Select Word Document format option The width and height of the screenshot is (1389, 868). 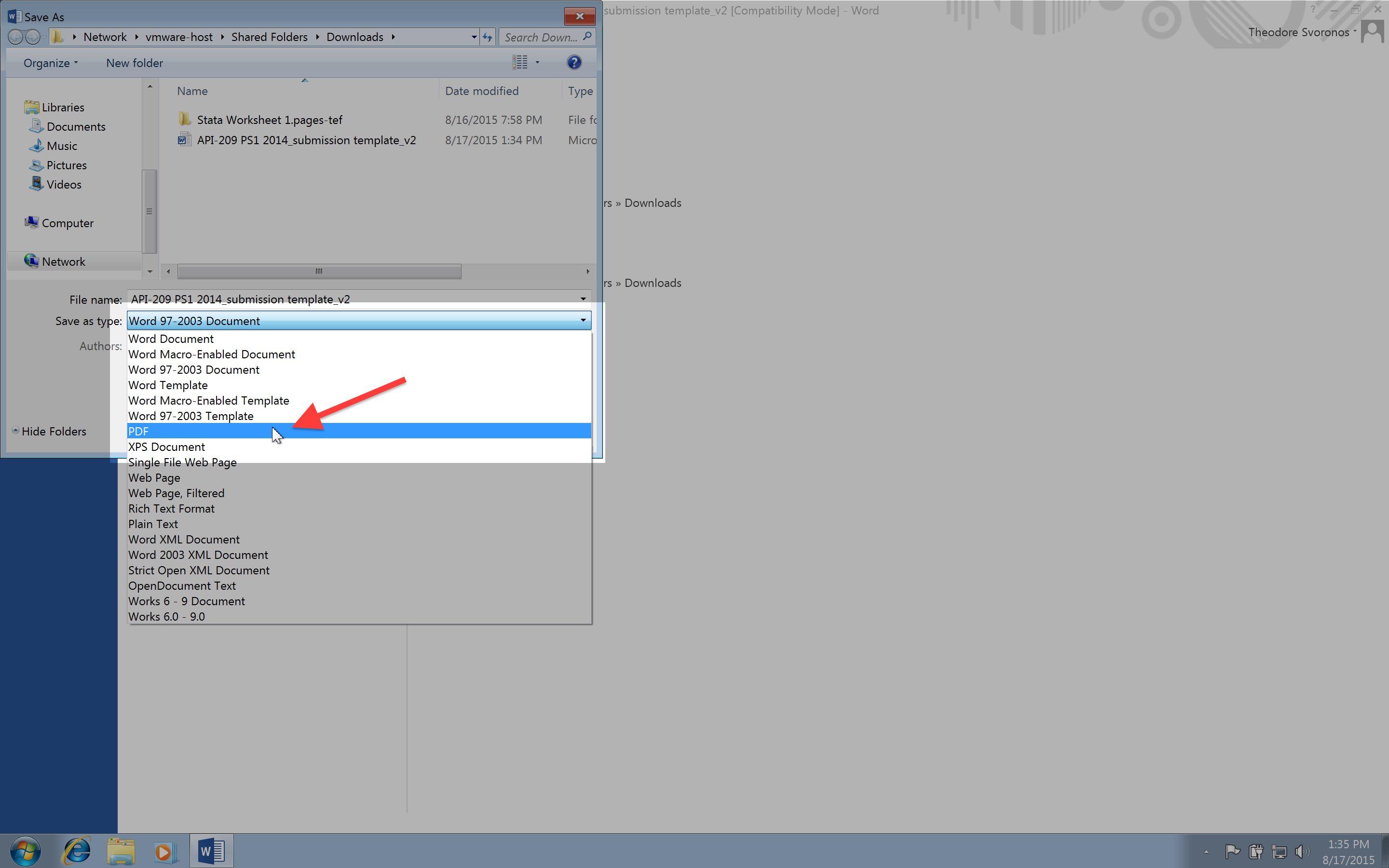click(359, 339)
